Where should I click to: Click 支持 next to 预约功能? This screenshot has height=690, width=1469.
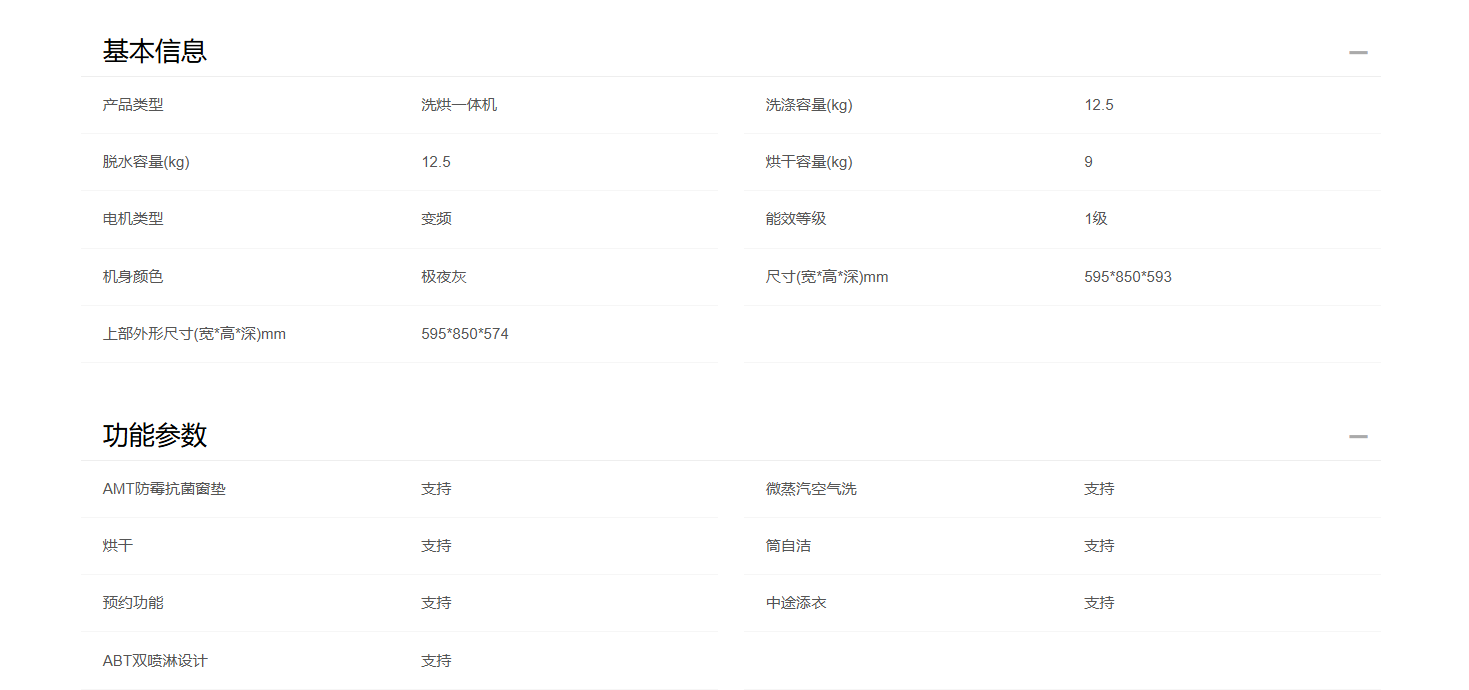pyautogui.click(x=436, y=603)
